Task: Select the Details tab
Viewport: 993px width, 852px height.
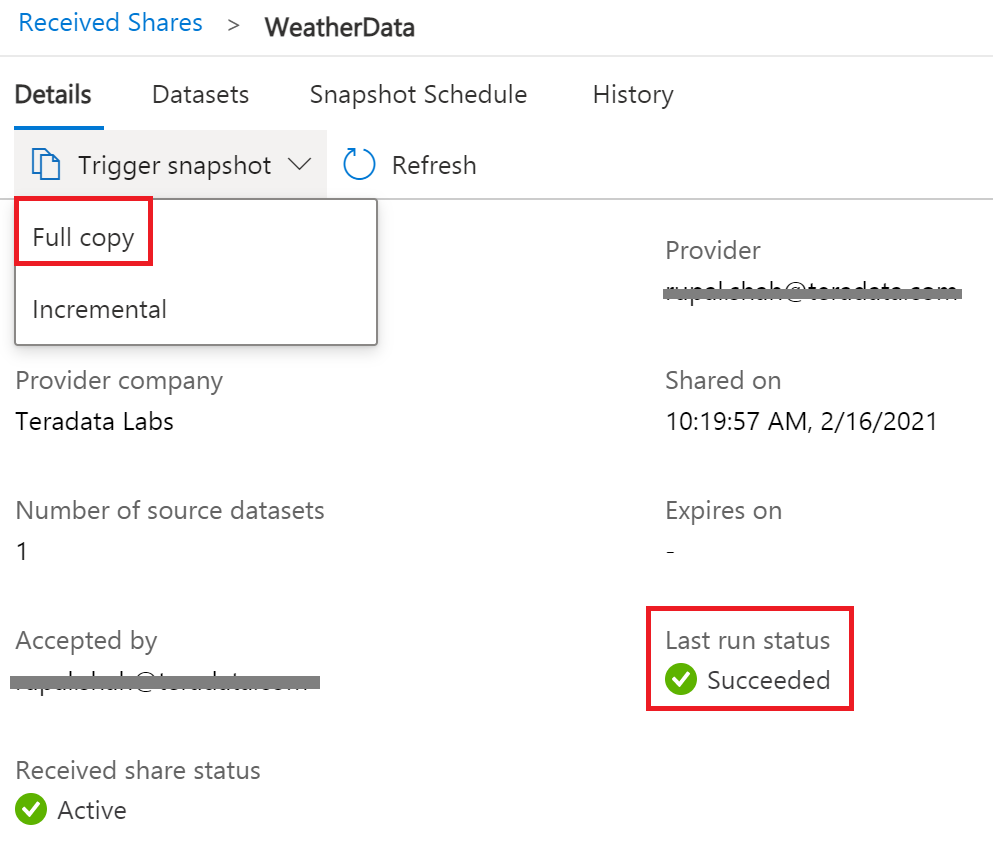Action: 52,94
